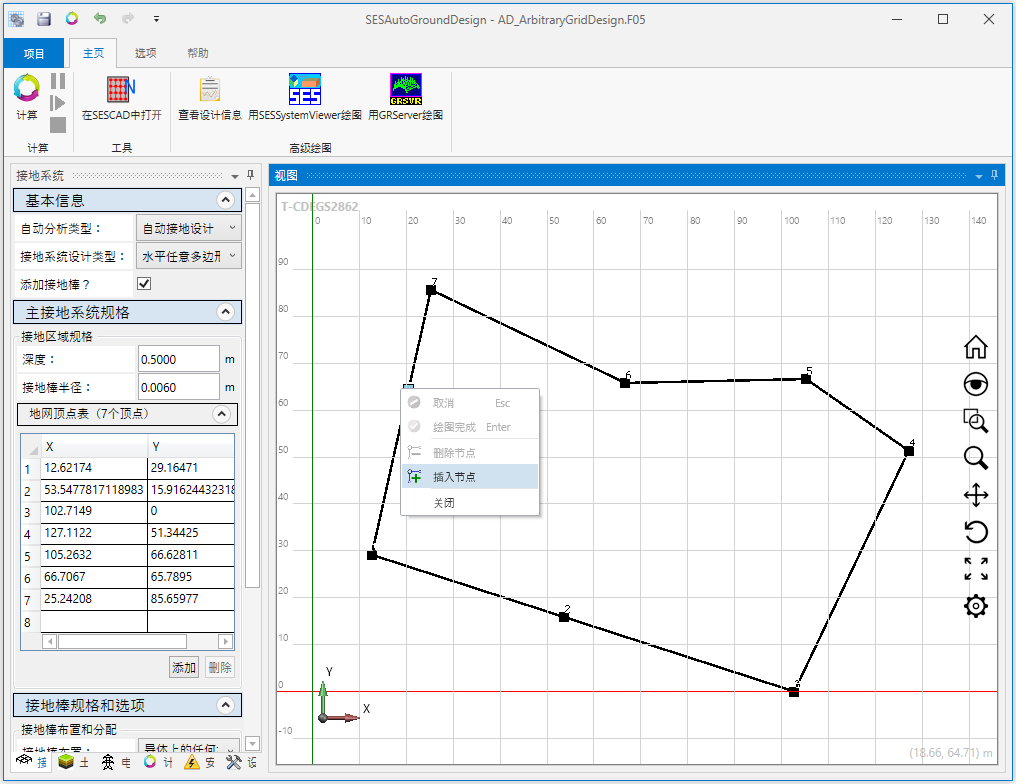The width and height of the screenshot is (1016, 784).
Task: Click the 深度 depth input field
Action: pos(179,359)
